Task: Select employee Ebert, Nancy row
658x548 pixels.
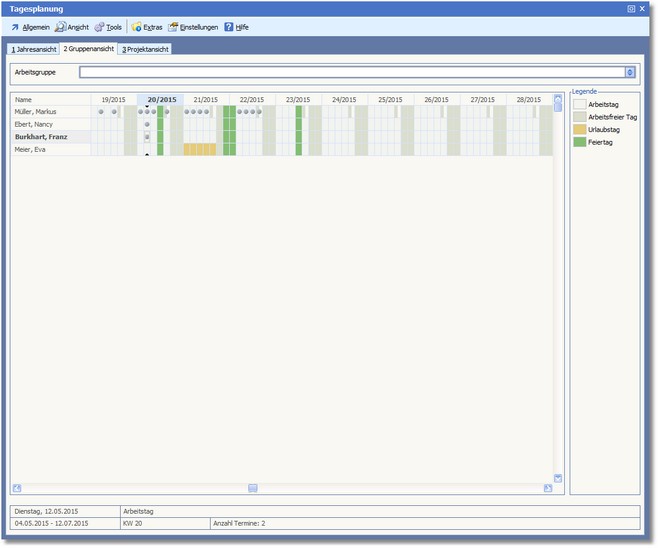Action: point(50,124)
